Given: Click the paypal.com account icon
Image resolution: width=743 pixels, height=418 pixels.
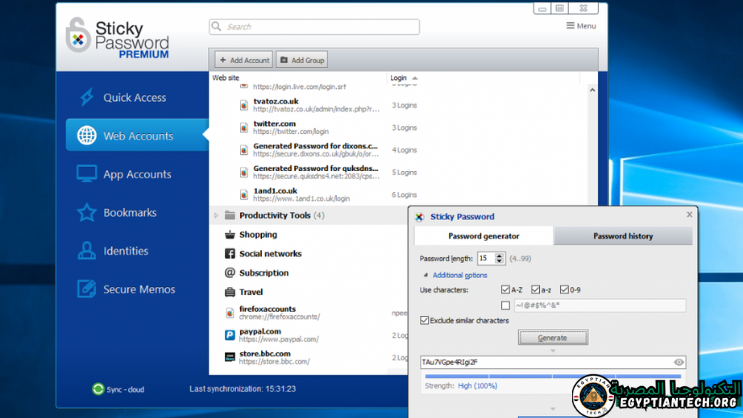Looking at the screenshot, I should coord(230,335).
